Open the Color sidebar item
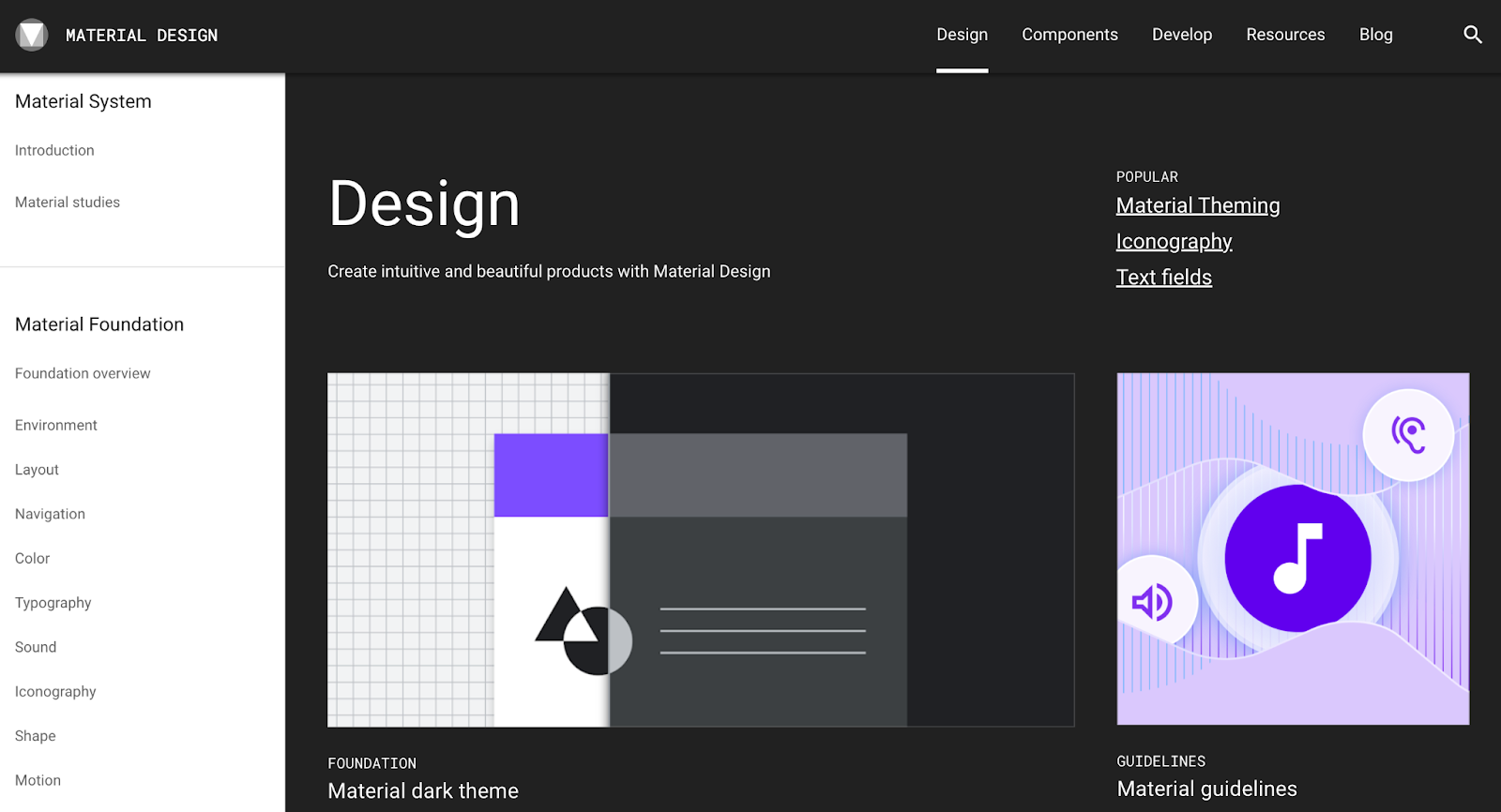1501x812 pixels. pyautogui.click(x=32, y=558)
